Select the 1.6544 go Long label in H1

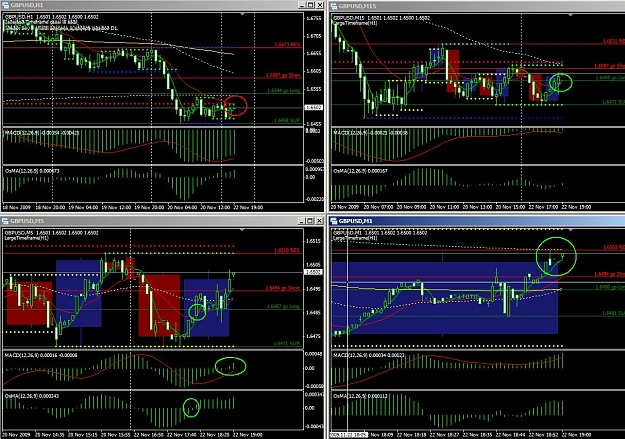[284, 91]
